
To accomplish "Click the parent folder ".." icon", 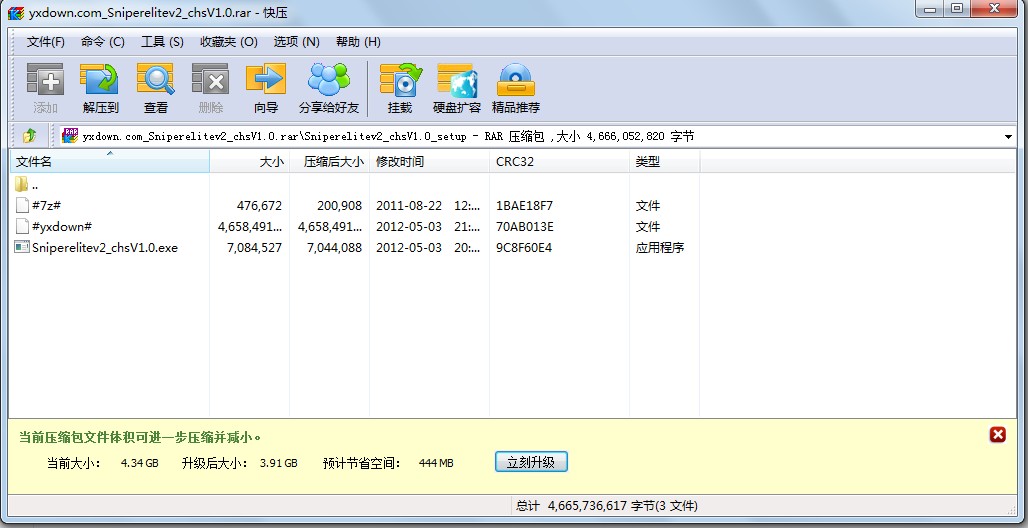I will click(21, 184).
